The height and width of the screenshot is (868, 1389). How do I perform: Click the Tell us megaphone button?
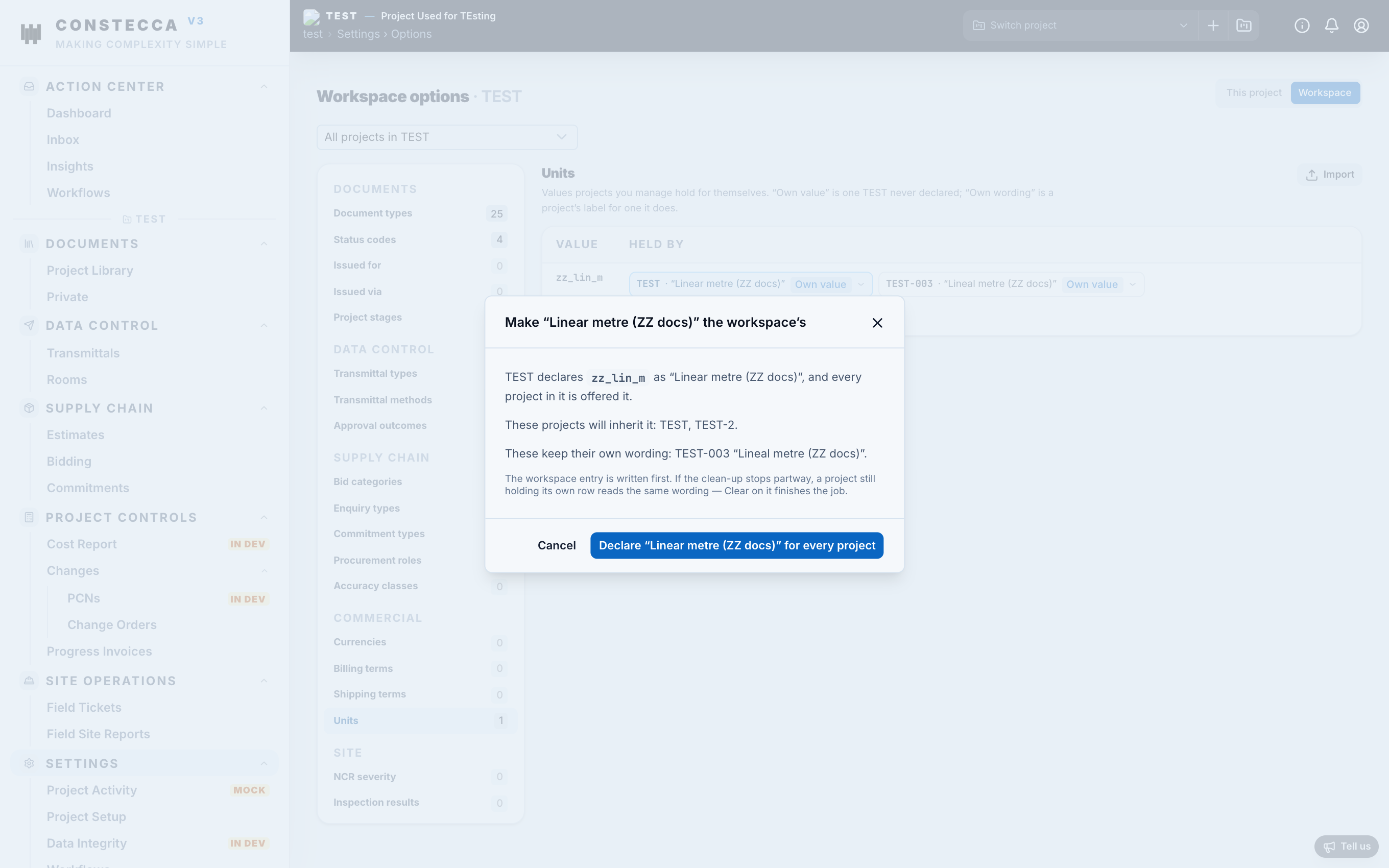(x=1346, y=846)
